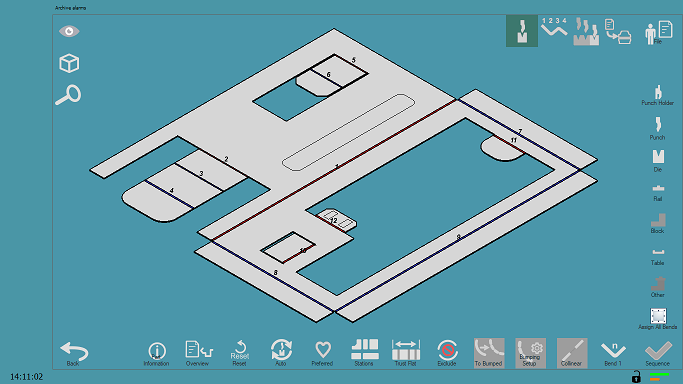
Task: Toggle the eye visibility icon
Action: click(69, 31)
